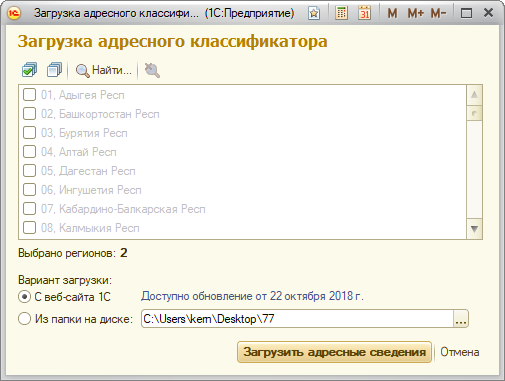
Task: Click the check all regions icon
Action: (x=29, y=70)
